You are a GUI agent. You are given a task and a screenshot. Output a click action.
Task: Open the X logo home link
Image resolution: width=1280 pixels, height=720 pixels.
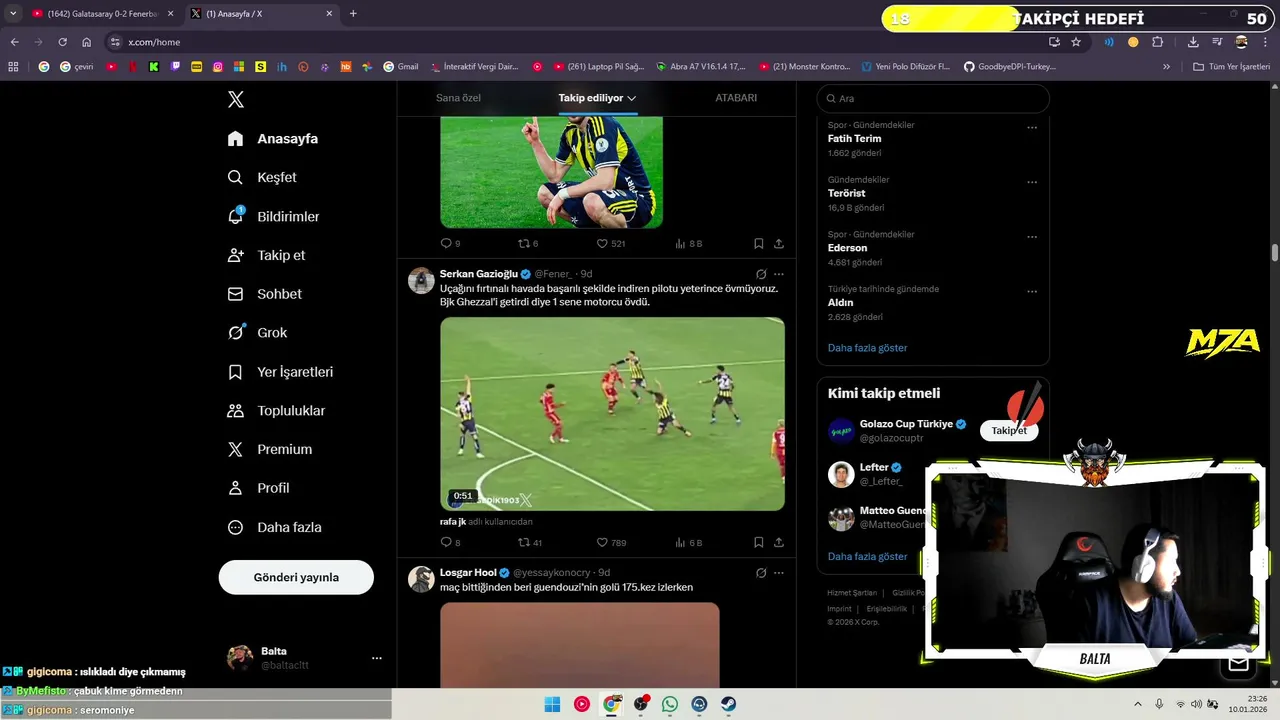[236, 99]
